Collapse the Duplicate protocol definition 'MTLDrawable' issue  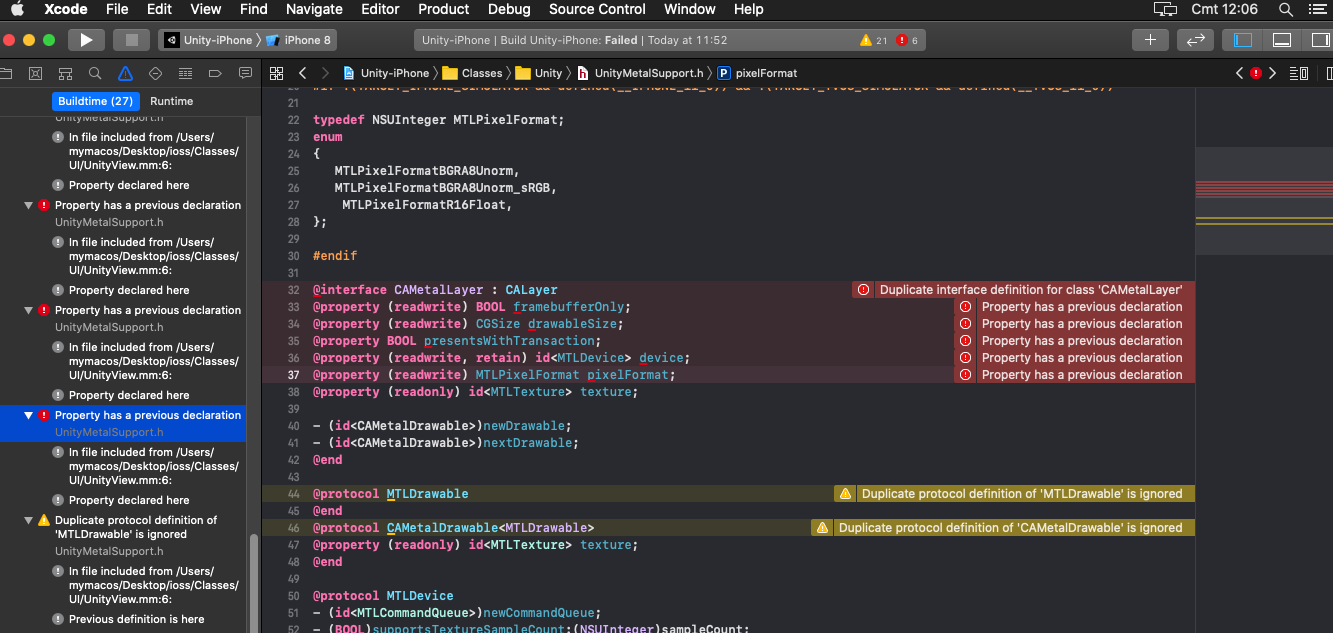pos(28,520)
